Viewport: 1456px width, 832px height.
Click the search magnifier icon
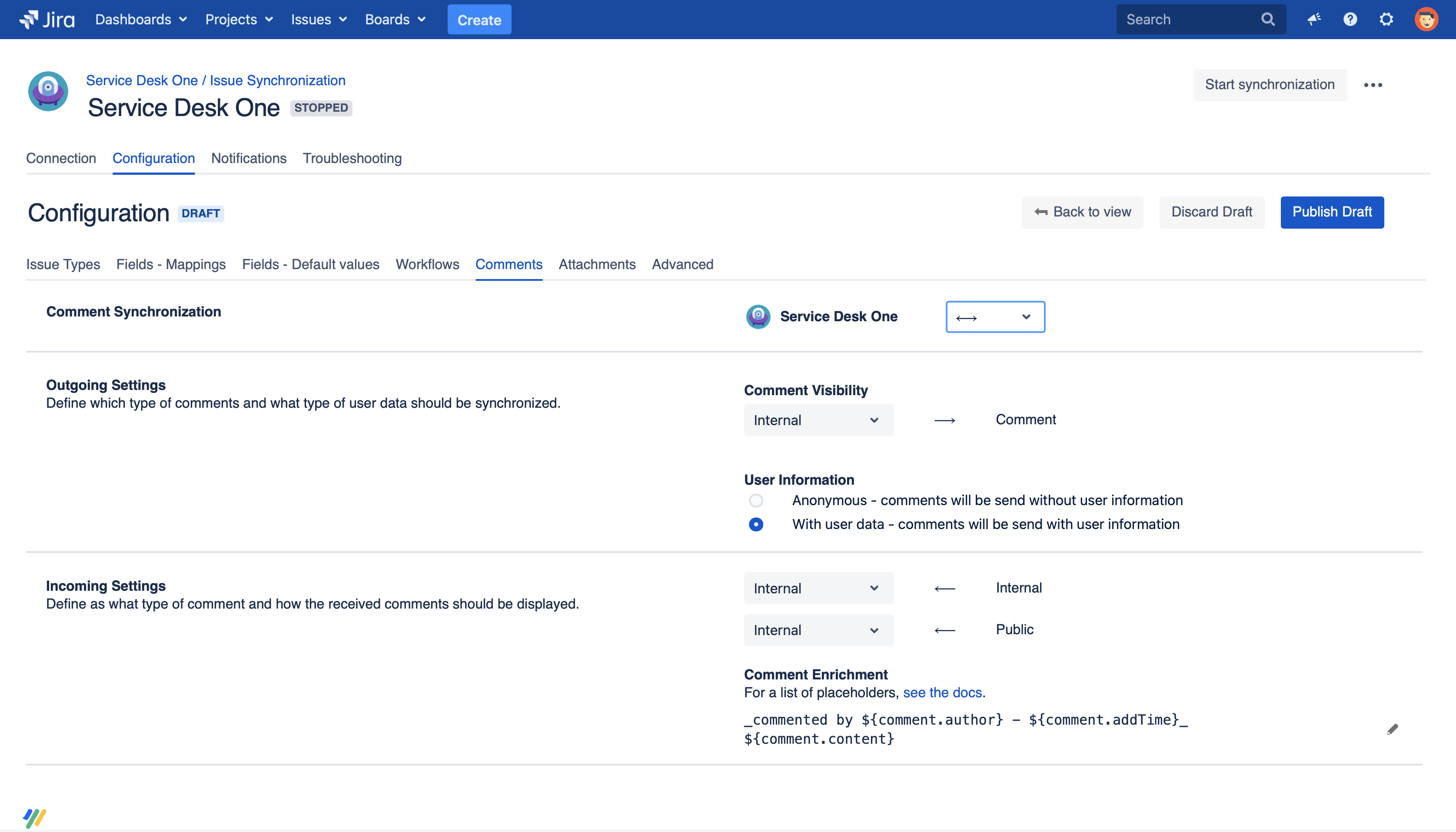[x=1267, y=19]
